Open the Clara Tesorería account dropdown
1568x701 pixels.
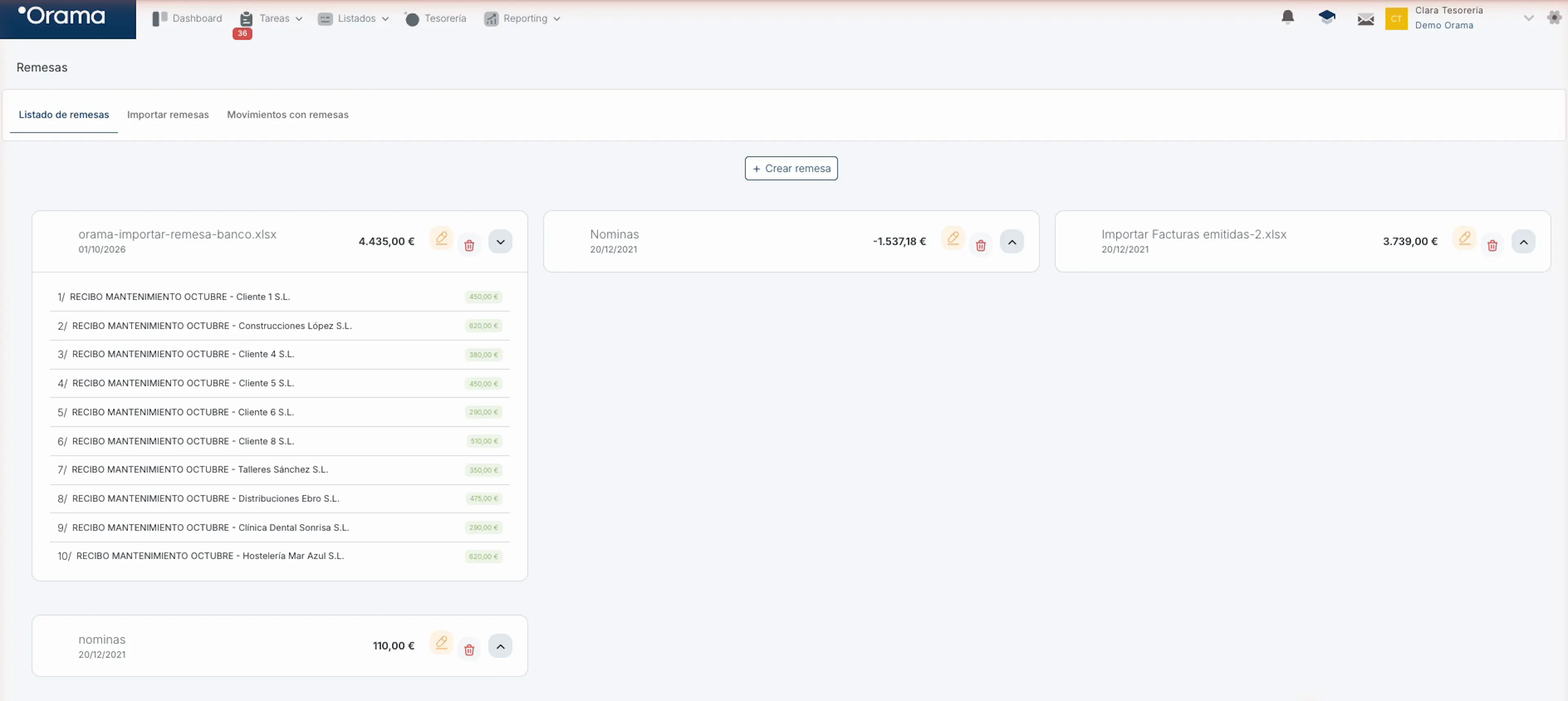pyautogui.click(x=1528, y=18)
